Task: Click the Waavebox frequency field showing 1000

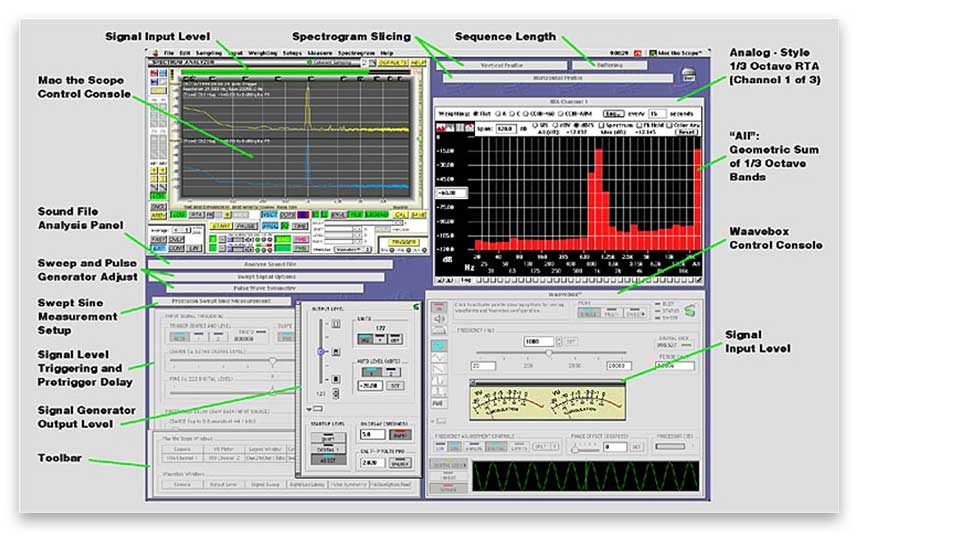Action: (538, 341)
